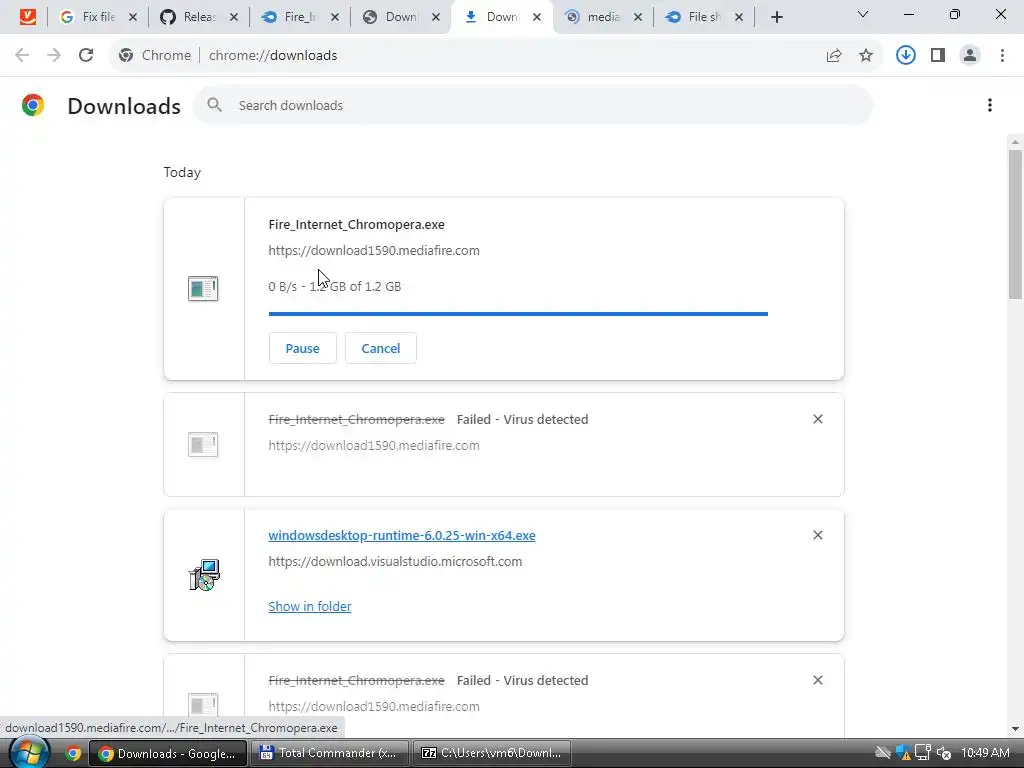Click the volume icon in system tray
The height and width of the screenshot is (768, 1024).
pos(944,753)
